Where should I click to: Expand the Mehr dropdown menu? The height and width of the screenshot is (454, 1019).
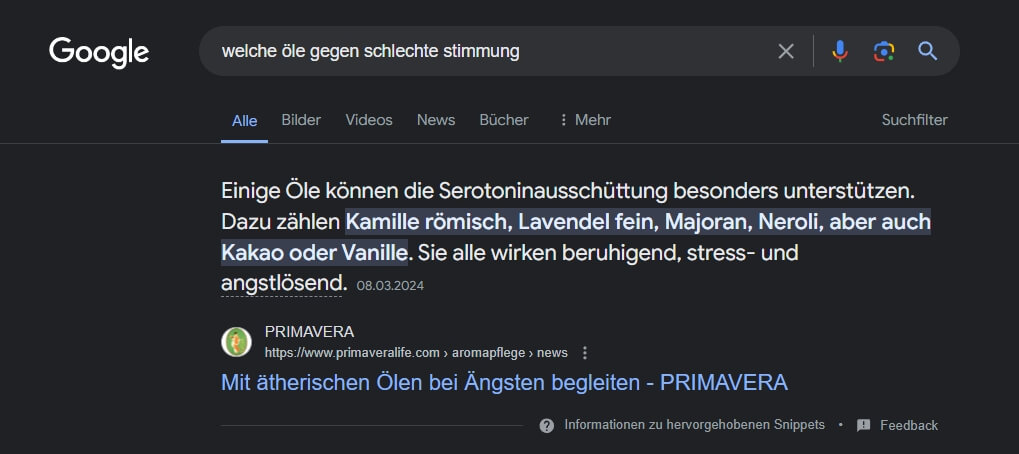(x=584, y=120)
